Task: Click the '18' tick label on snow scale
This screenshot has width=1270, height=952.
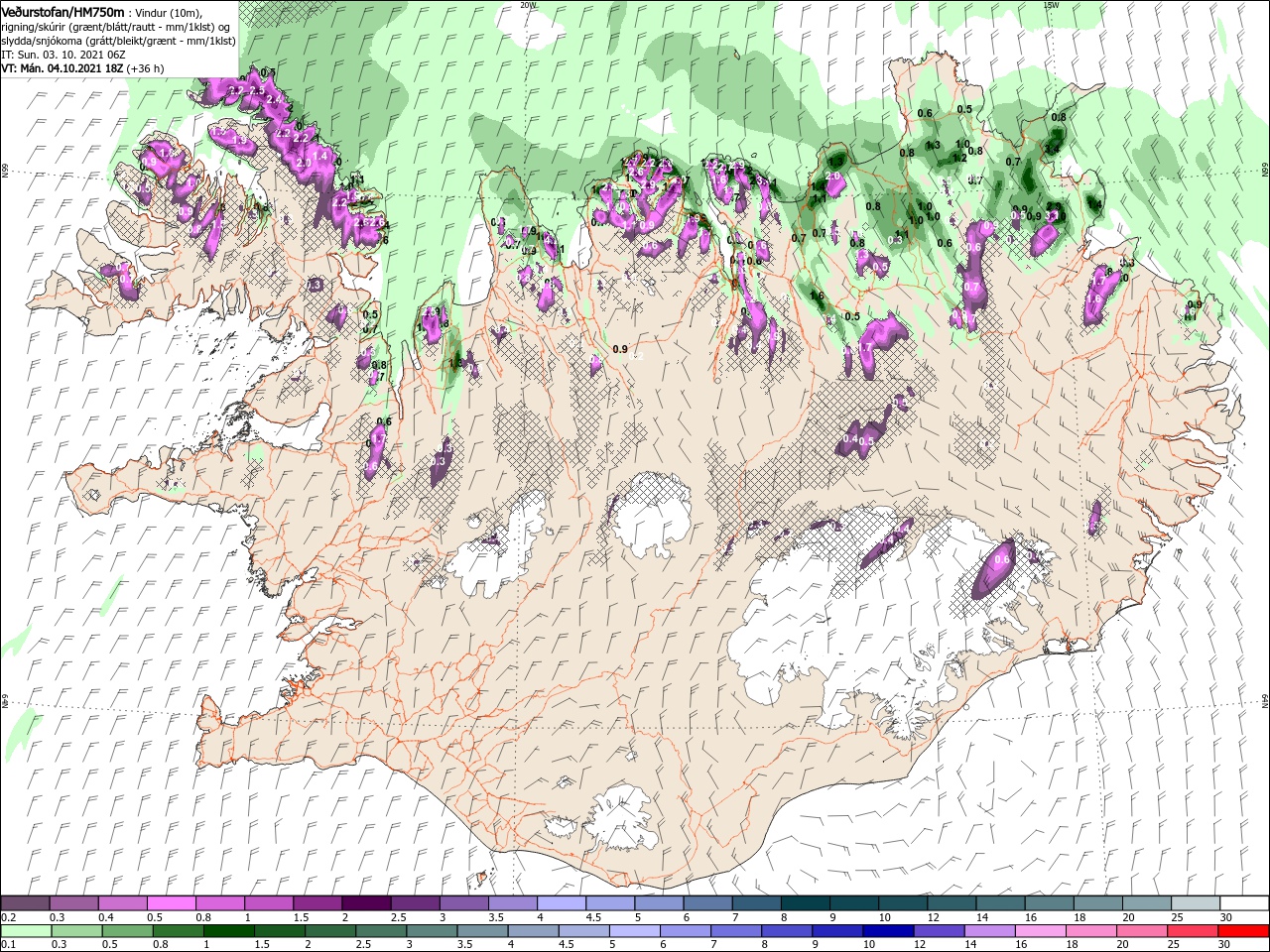Action: click(x=1080, y=917)
